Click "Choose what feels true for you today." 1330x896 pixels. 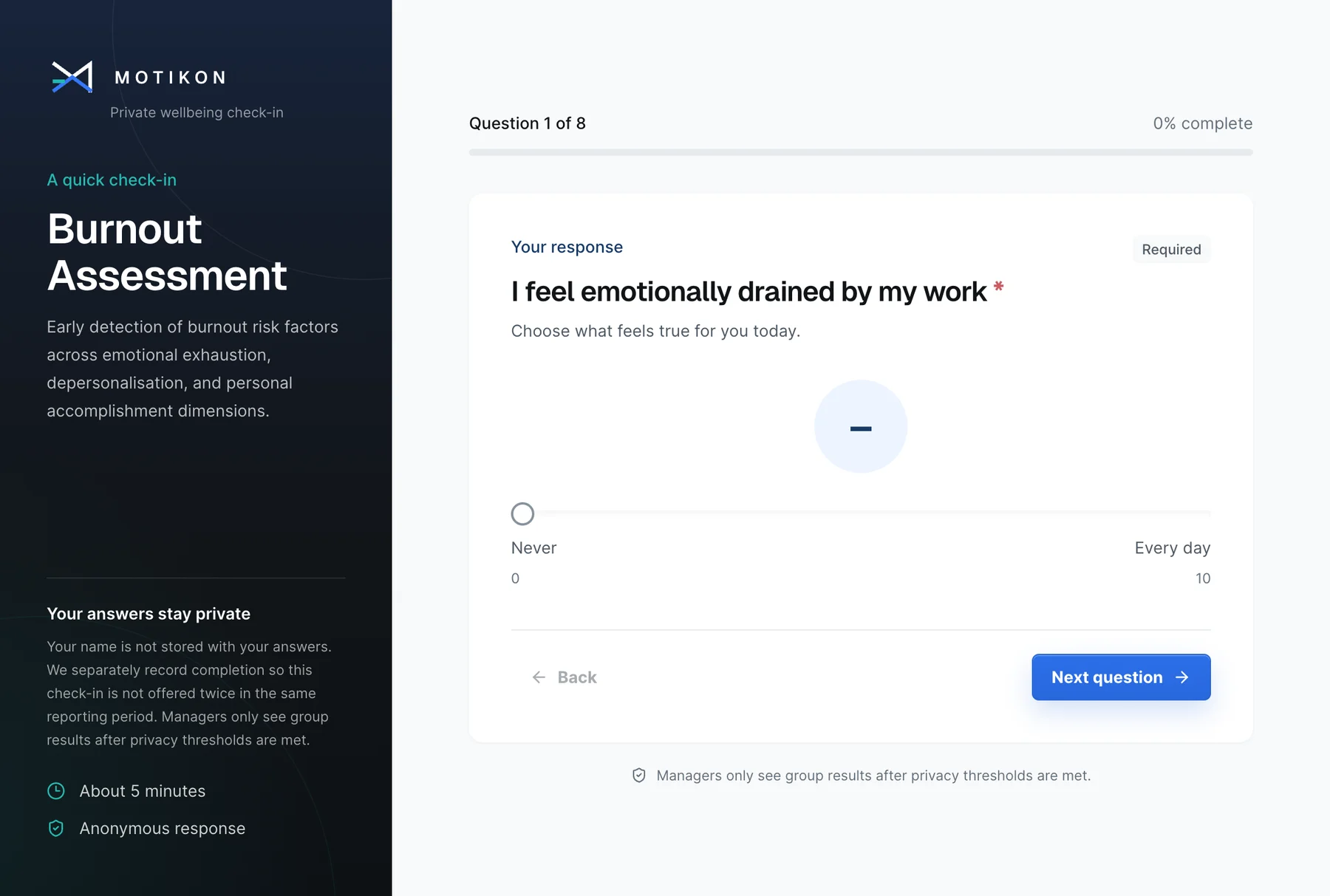[x=655, y=331]
